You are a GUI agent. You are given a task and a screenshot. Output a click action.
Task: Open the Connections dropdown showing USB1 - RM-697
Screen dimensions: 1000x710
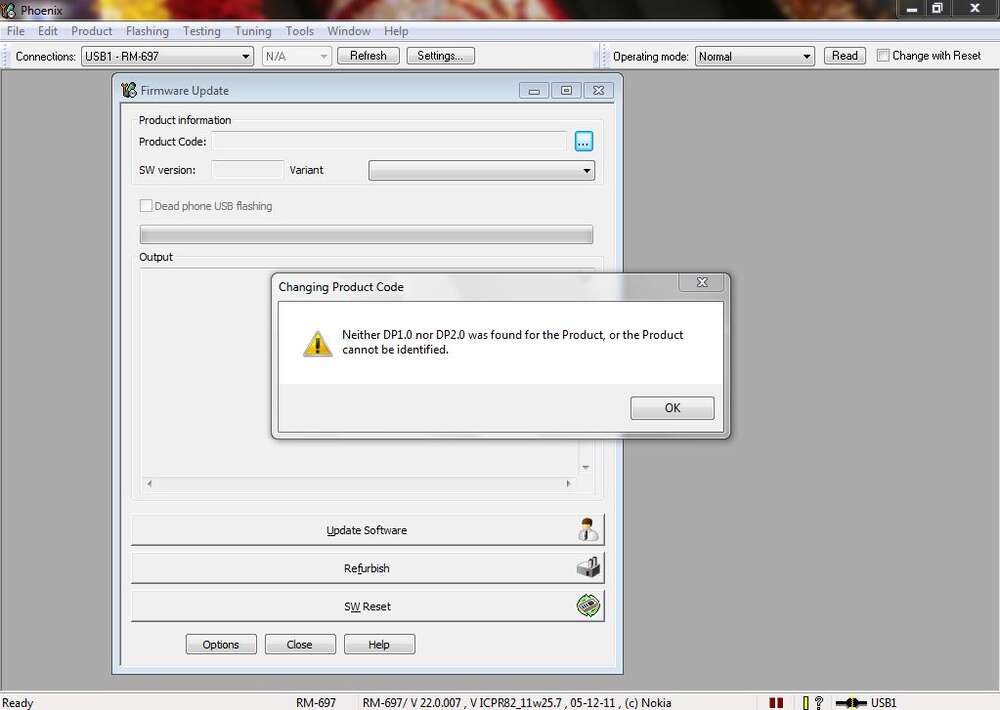(x=168, y=56)
